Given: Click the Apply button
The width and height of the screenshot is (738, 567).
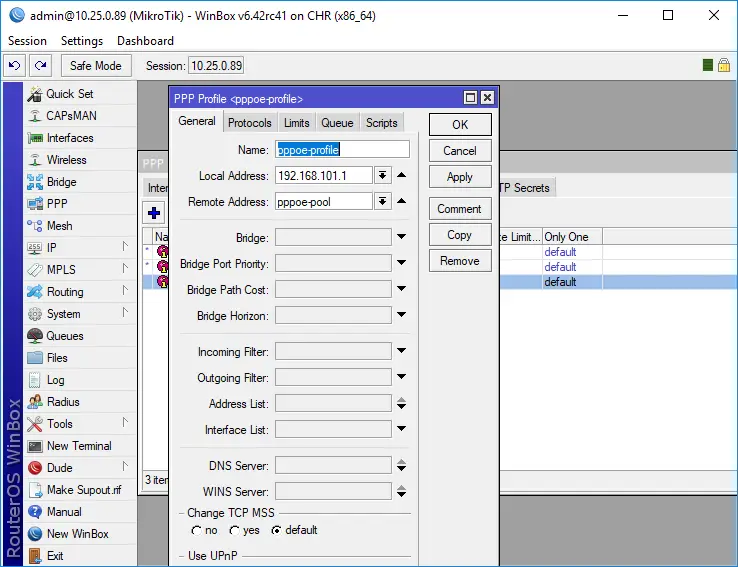Looking at the screenshot, I should 460,177.
